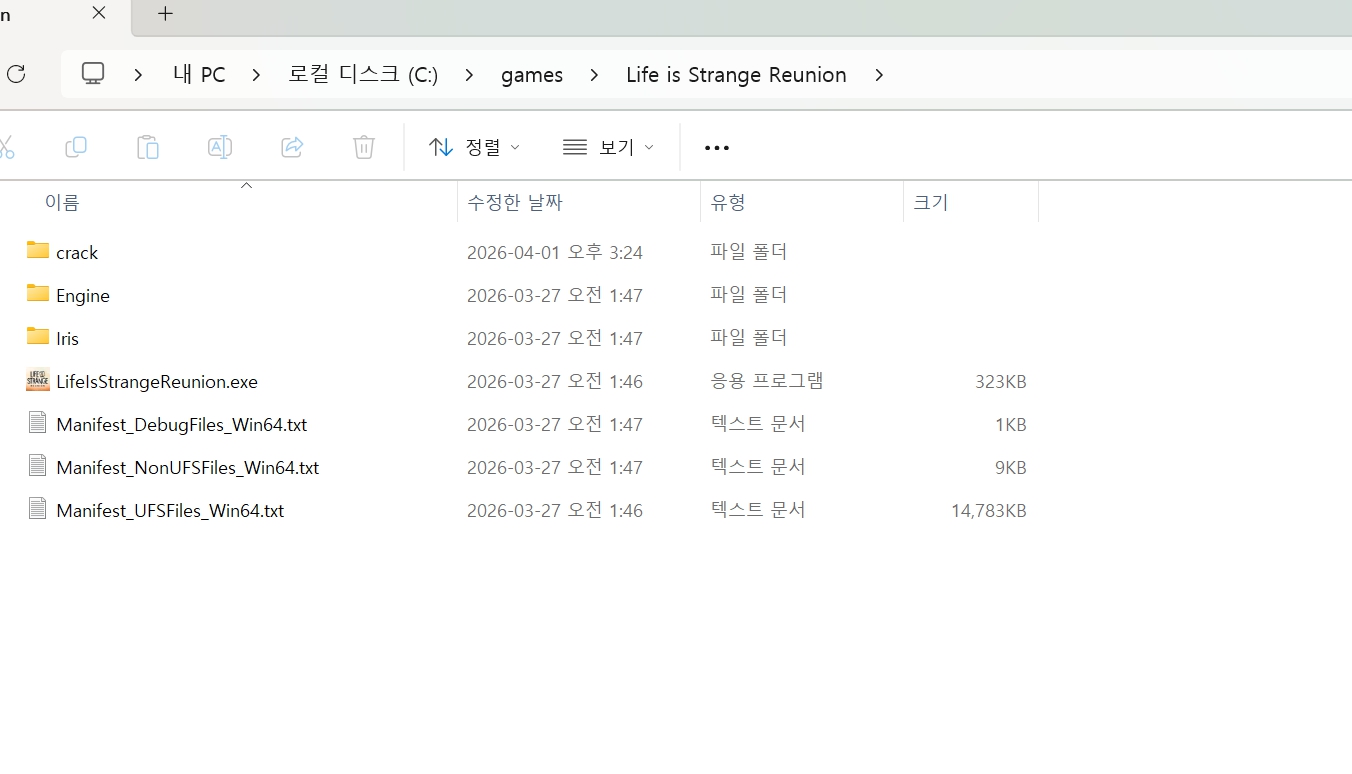Click the Share icon in toolbar
Viewport: 1352px width, 774px height.
[292, 148]
